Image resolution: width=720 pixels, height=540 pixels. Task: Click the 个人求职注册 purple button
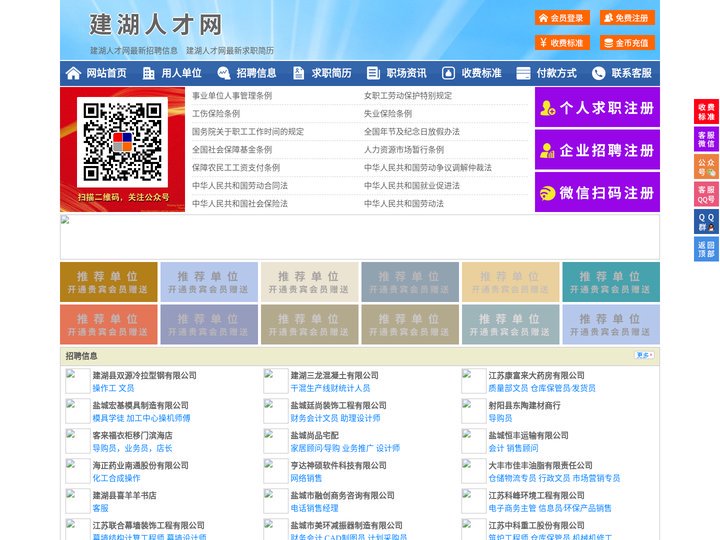pyautogui.click(x=597, y=107)
